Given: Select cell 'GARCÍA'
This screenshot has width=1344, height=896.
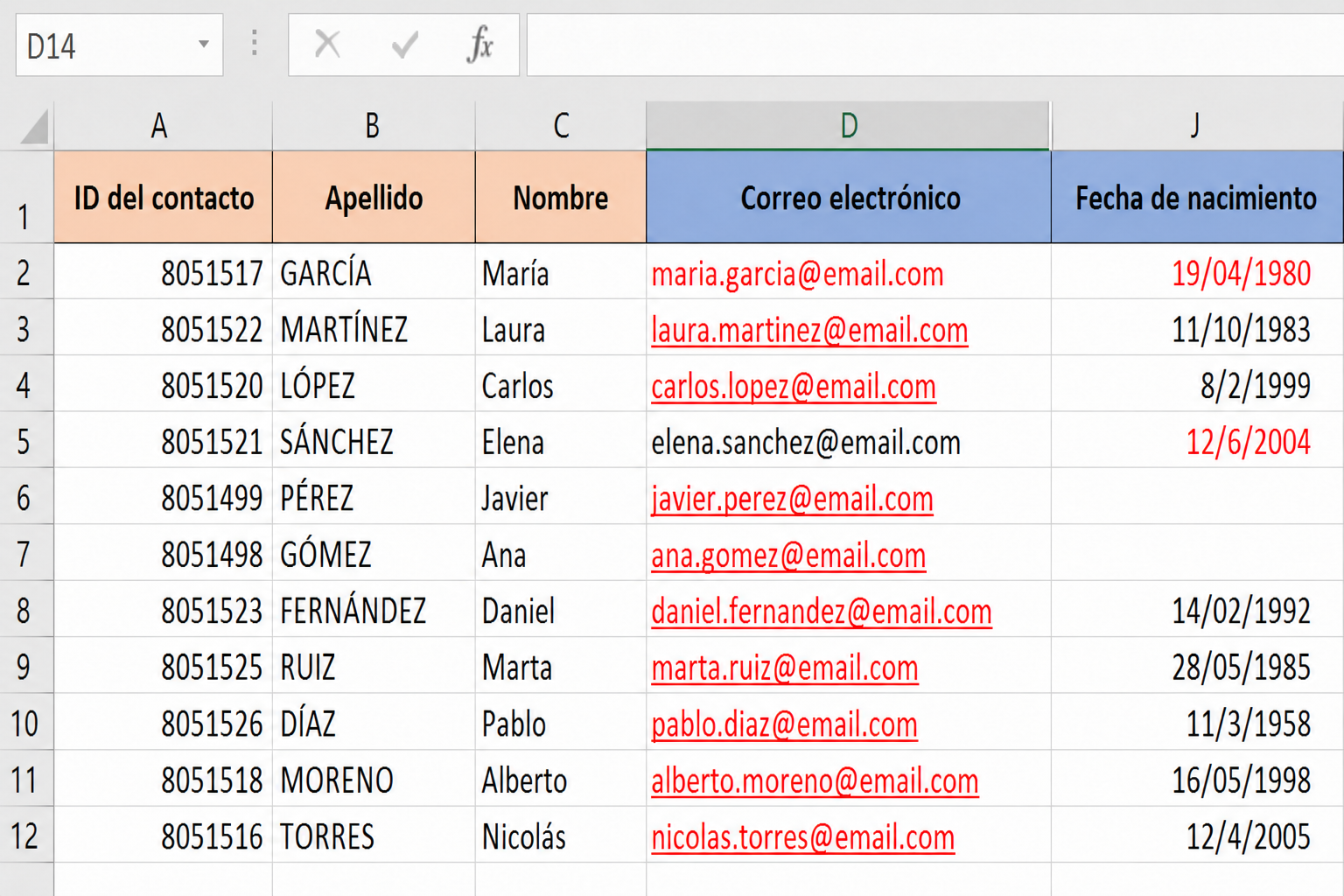Looking at the screenshot, I should (374, 273).
